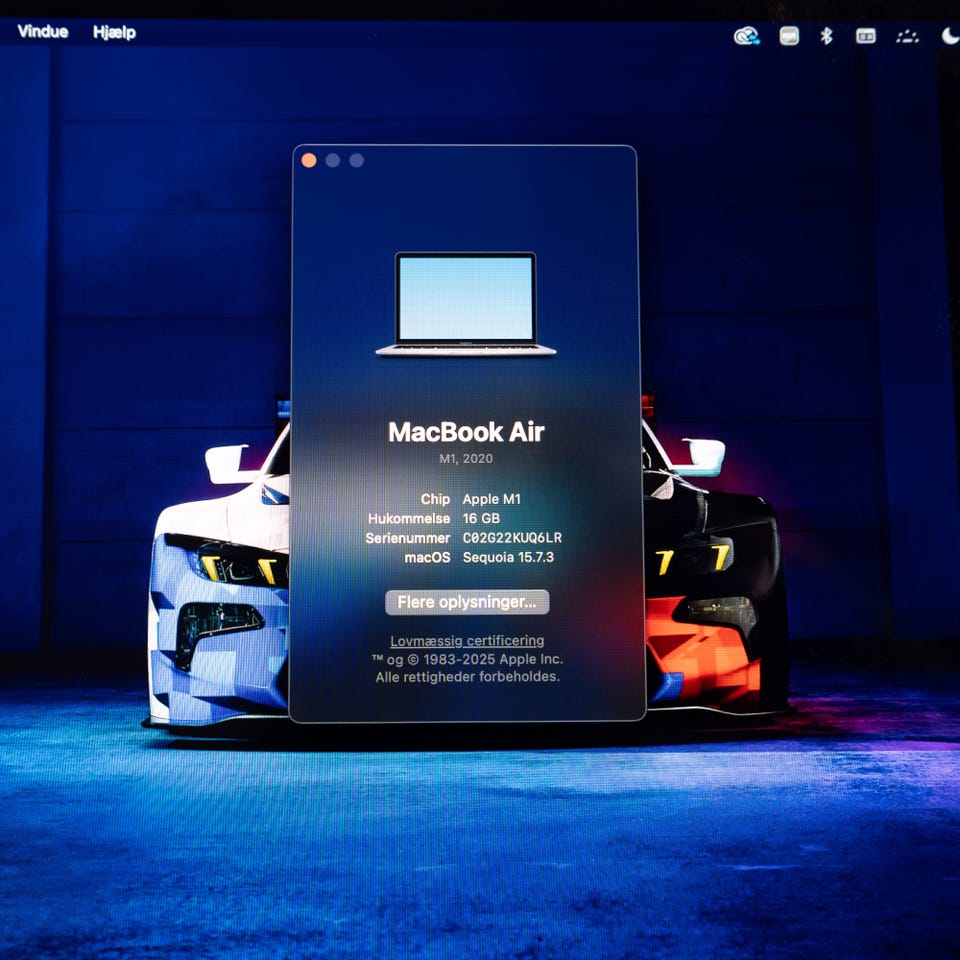Click the macOS label

tap(427, 558)
